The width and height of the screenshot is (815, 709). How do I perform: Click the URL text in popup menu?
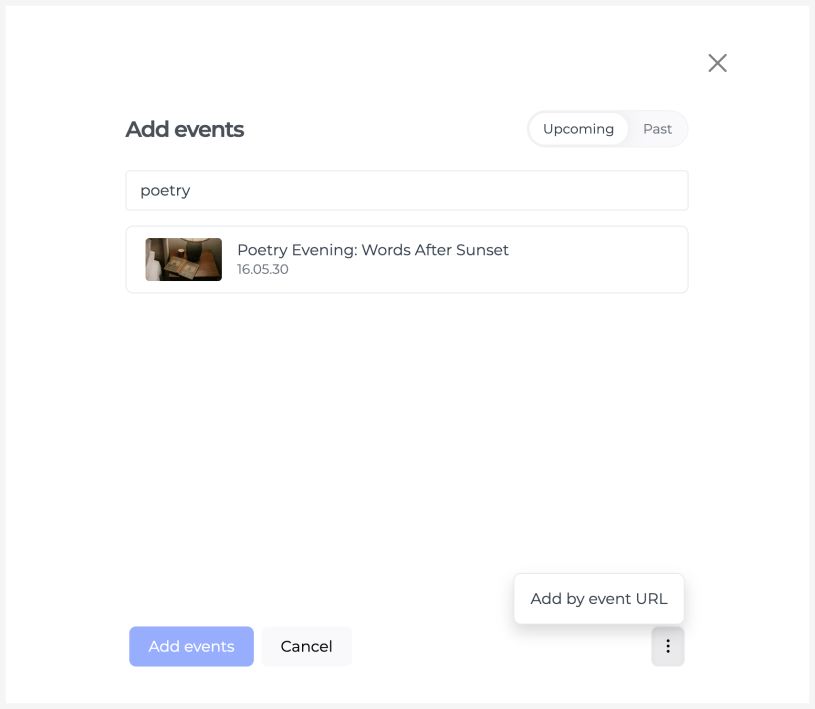point(651,599)
